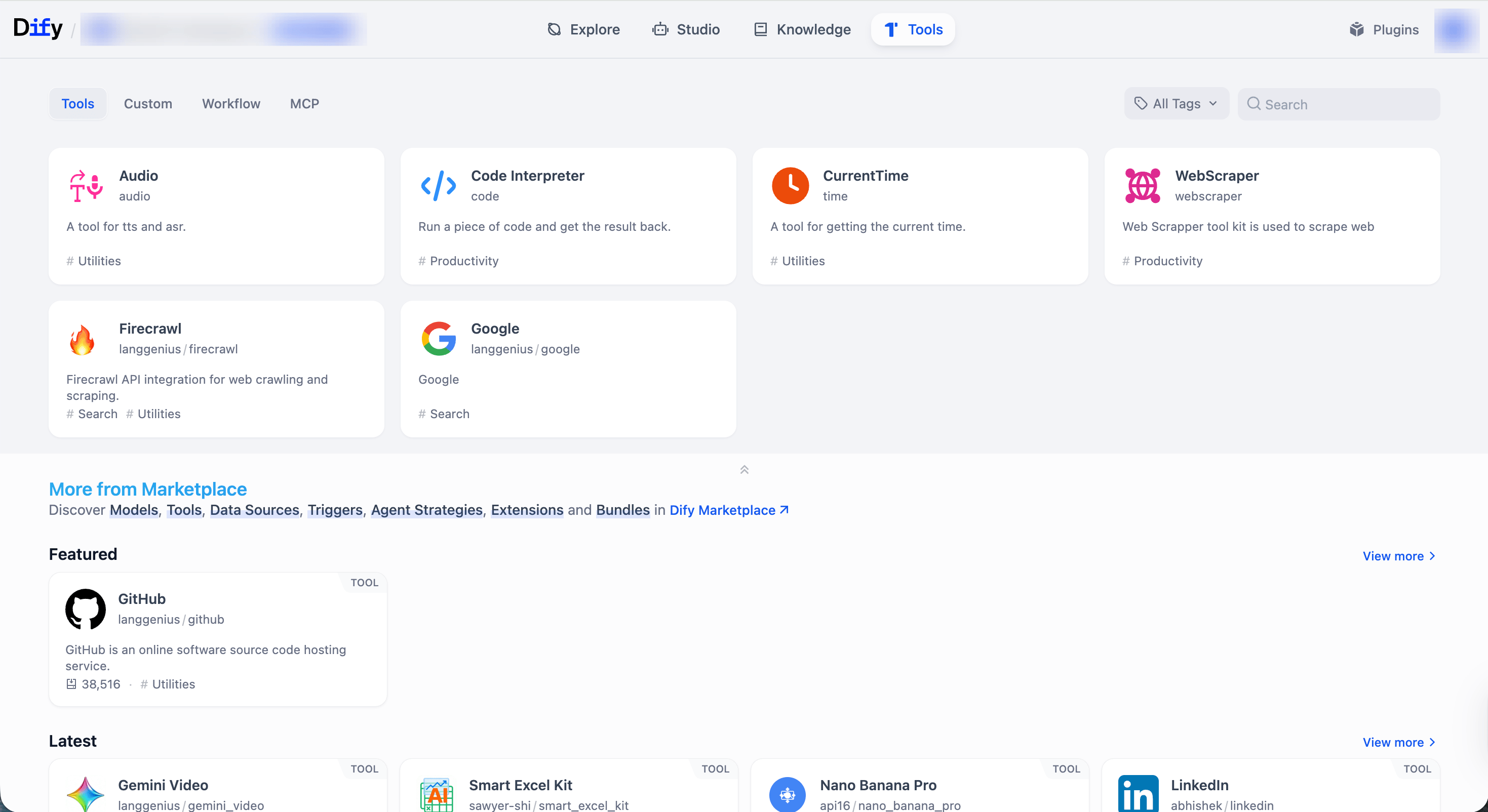Screen dimensions: 1488x812
Task: Click the Explore compass icon
Action: pos(554,29)
